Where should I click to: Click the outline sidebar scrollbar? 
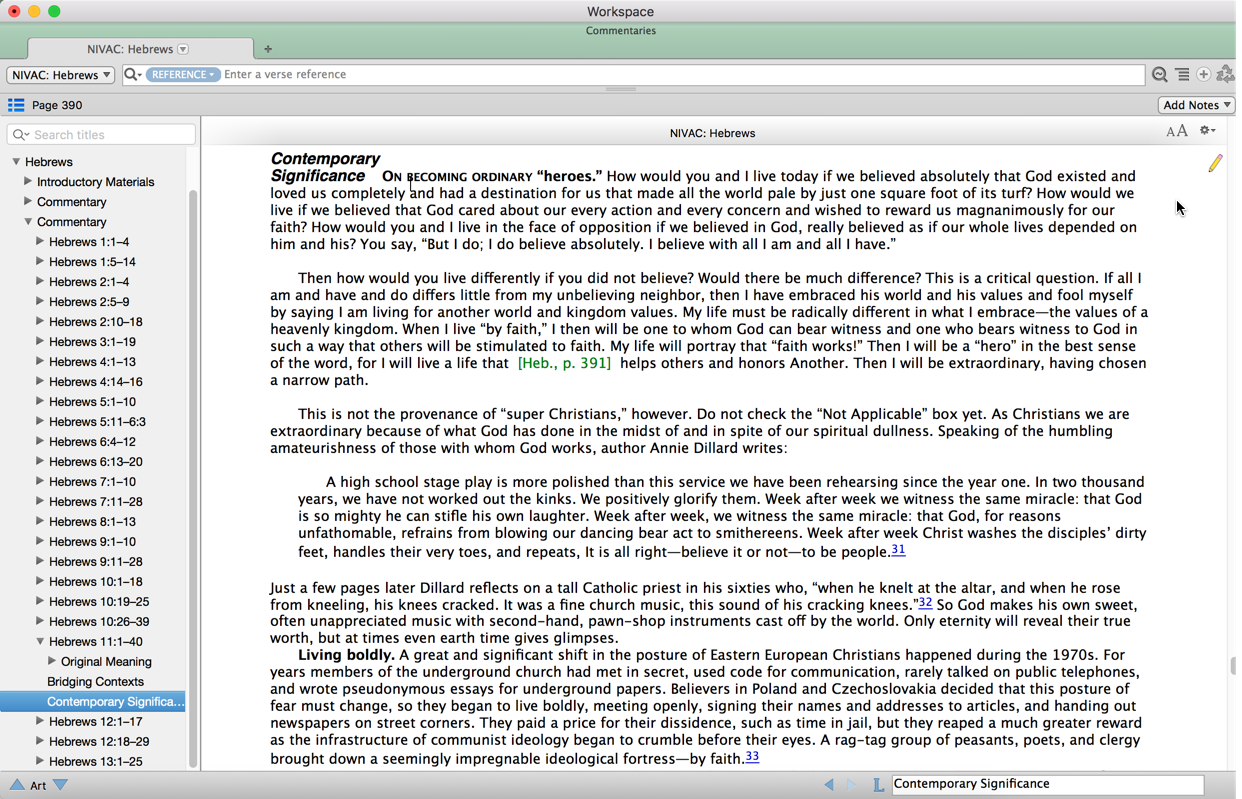pyautogui.click(x=193, y=480)
